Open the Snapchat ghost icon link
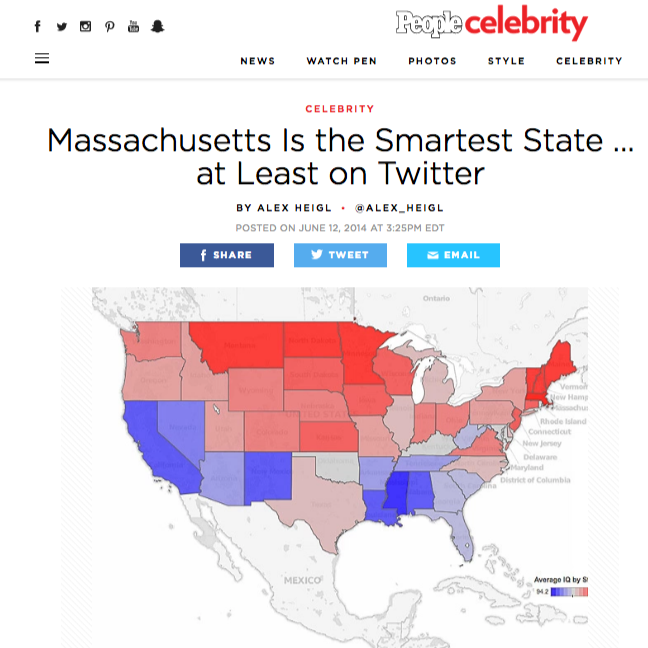Screen dimensions: 648x648 pos(157,26)
